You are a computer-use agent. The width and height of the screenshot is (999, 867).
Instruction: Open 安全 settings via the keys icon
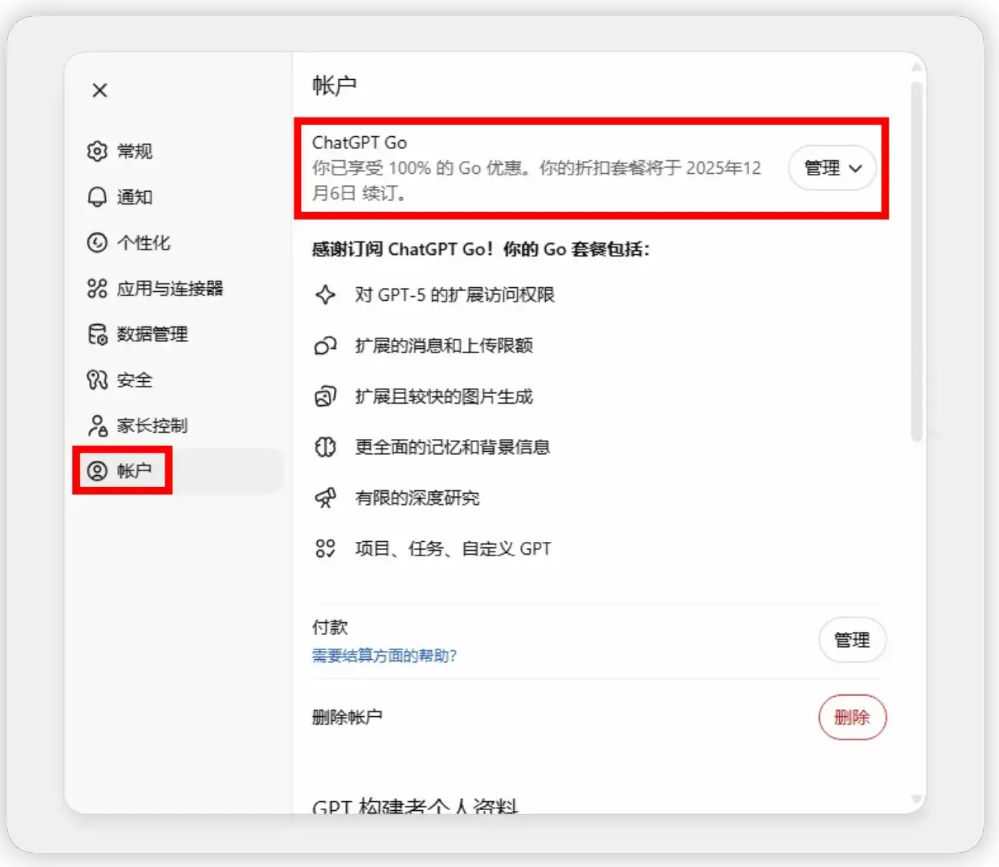point(97,380)
